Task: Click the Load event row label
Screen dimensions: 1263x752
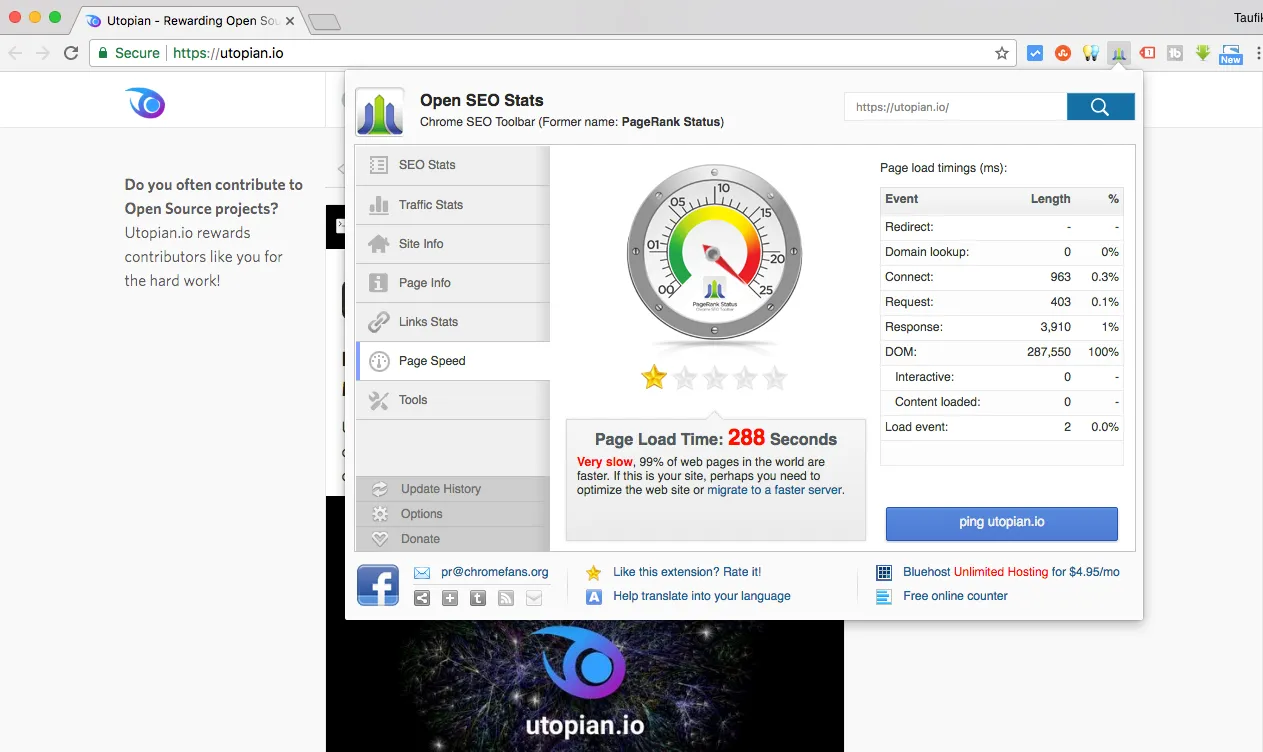Action: [x=917, y=427]
